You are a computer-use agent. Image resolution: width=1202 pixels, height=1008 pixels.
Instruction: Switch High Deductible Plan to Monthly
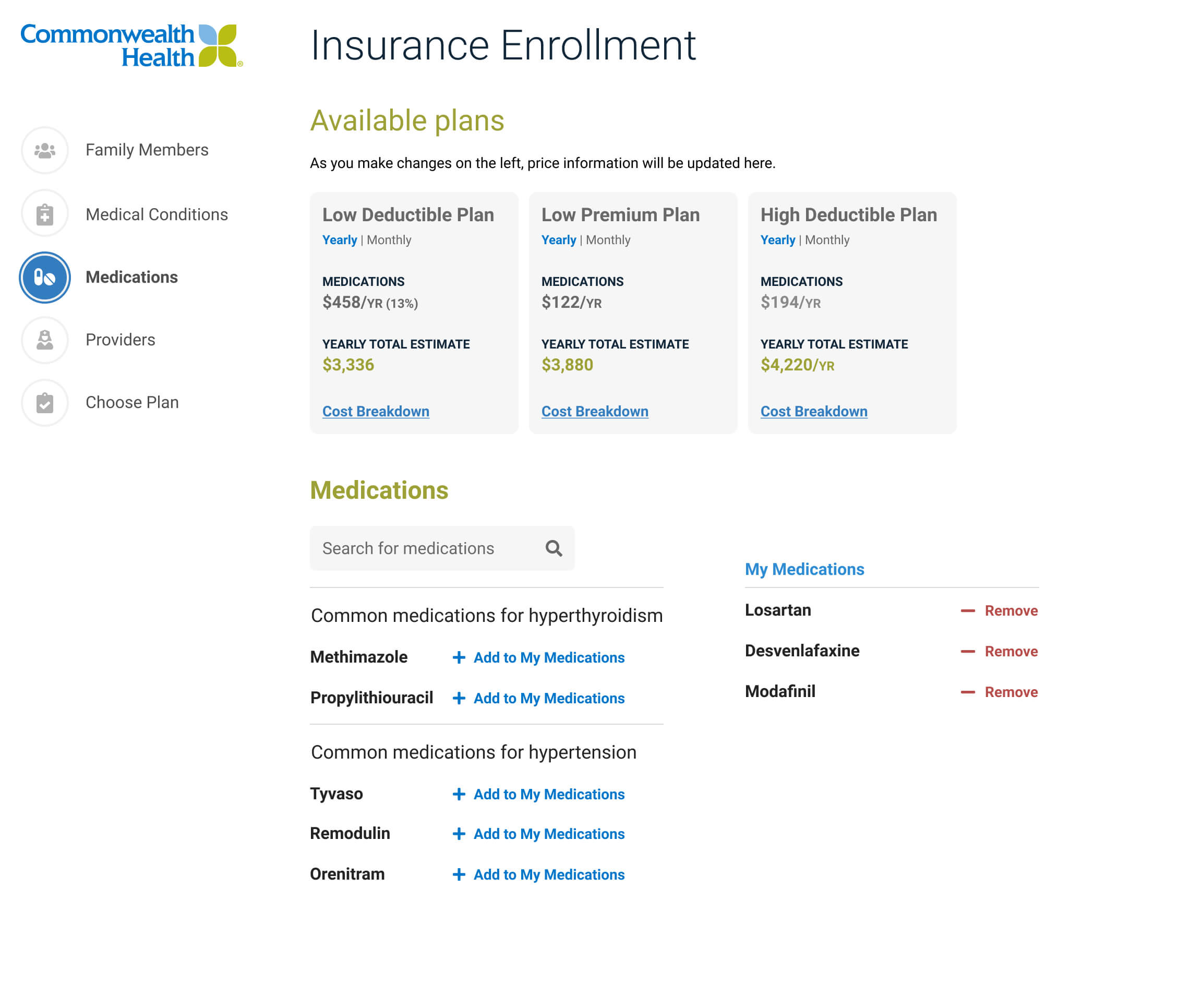point(827,240)
